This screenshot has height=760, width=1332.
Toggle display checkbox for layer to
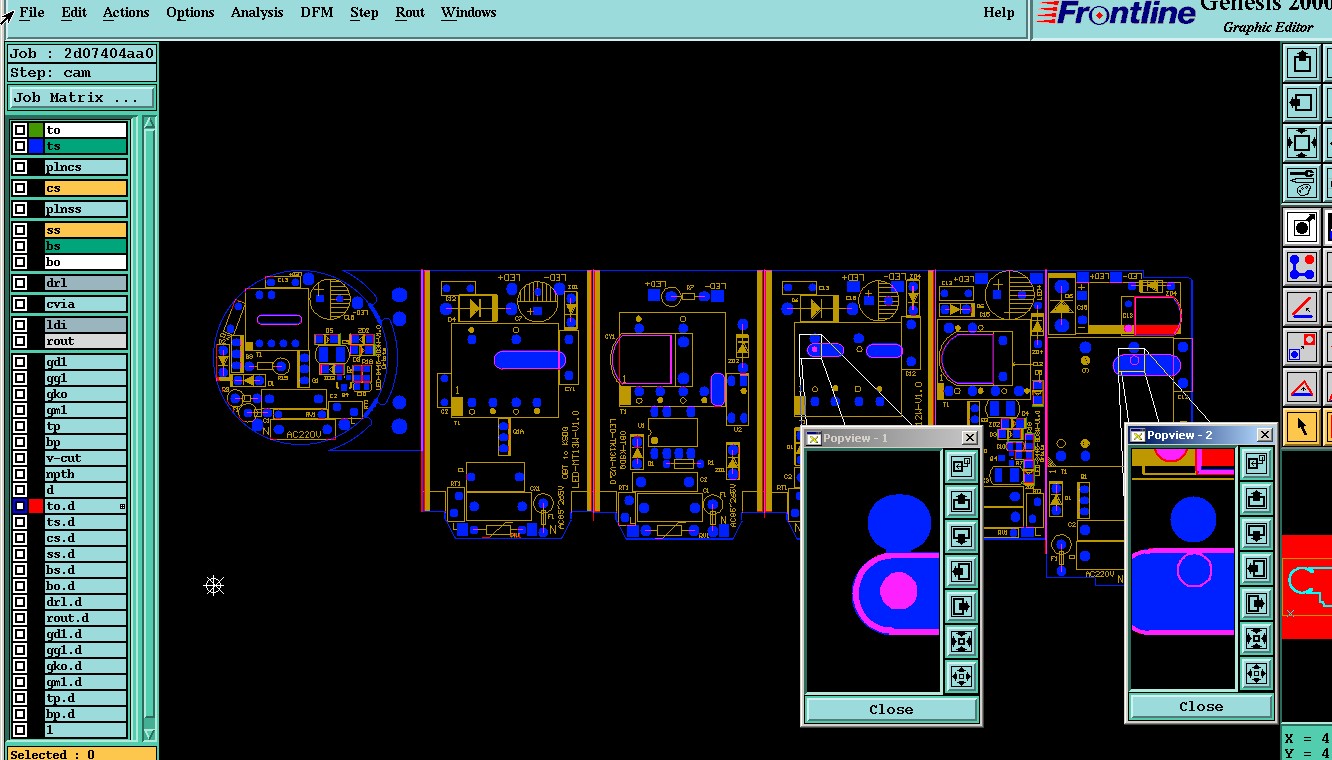pyautogui.click(x=20, y=130)
